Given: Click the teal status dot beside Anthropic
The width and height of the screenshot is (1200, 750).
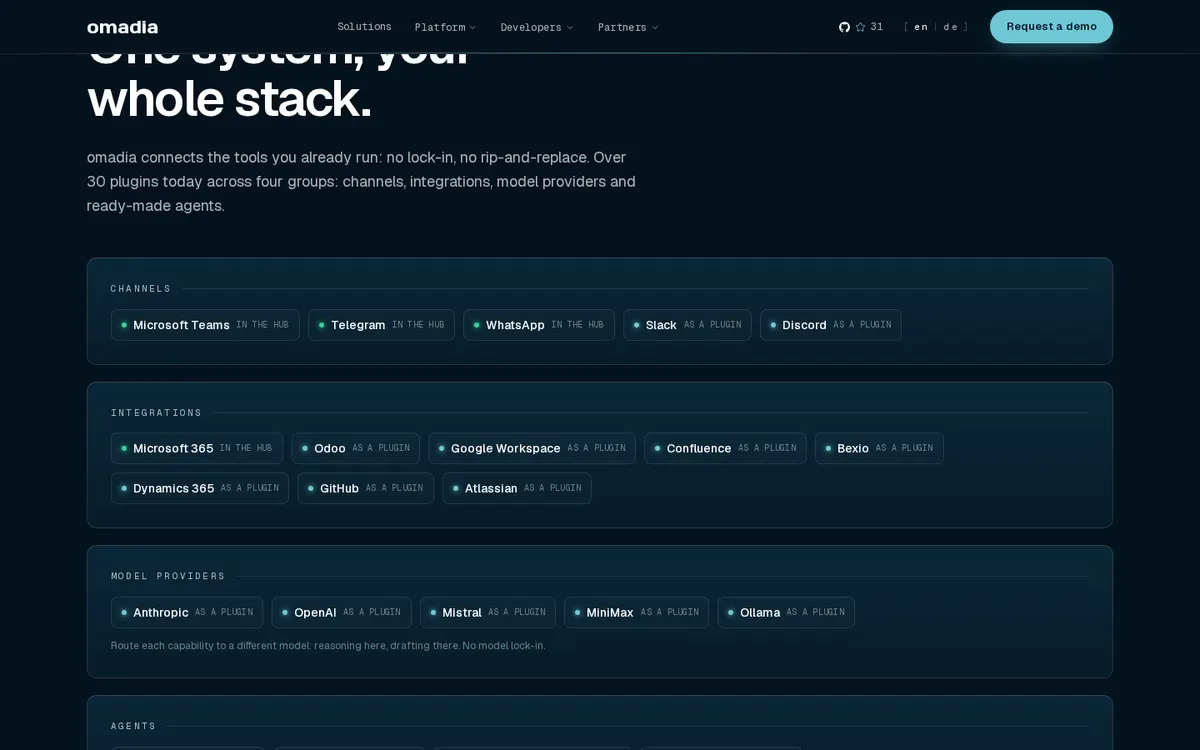Looking at the screenshot, I should (124, 612).
